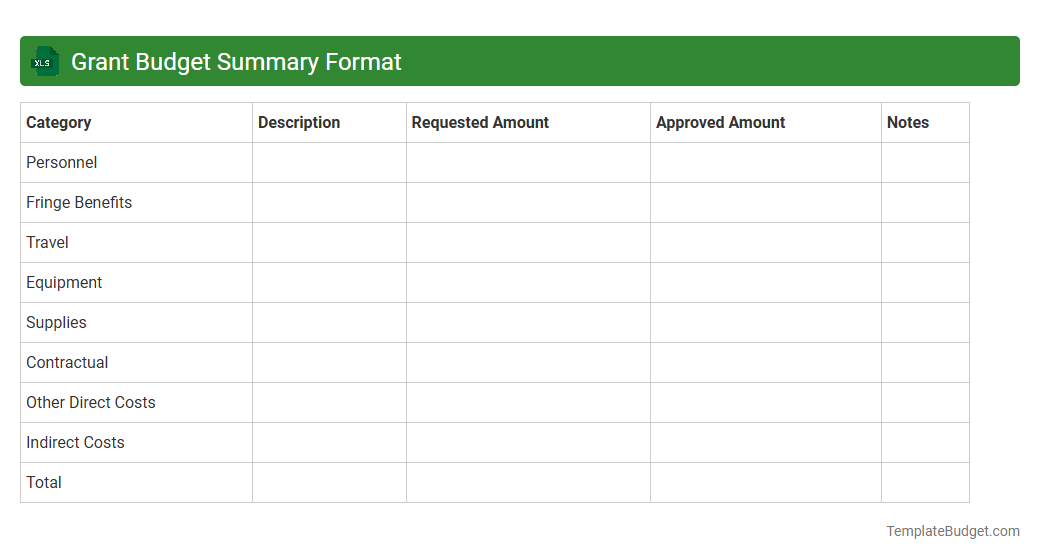
Task: Click the Description cell for Personnel
Action: (329, 163)
